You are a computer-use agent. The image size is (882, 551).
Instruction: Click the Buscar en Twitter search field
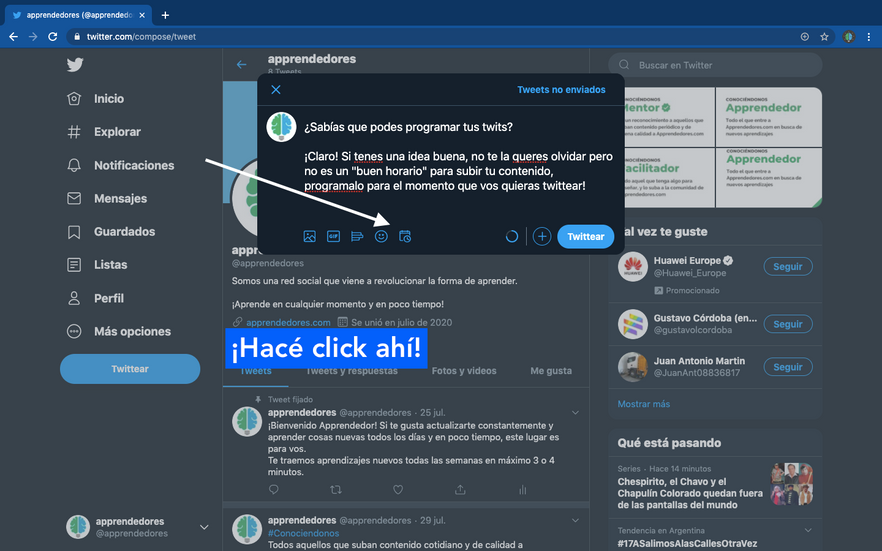click(715, 65)
